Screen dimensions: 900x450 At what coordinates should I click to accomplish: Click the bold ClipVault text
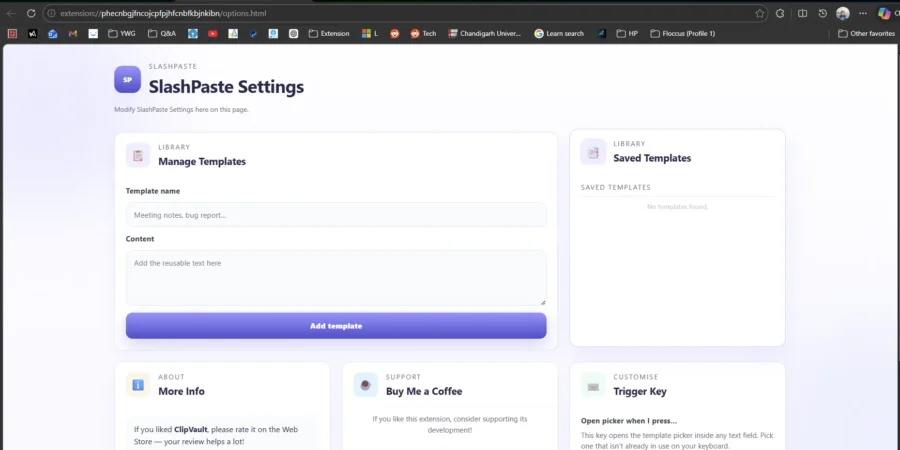[x=191, y=429]
